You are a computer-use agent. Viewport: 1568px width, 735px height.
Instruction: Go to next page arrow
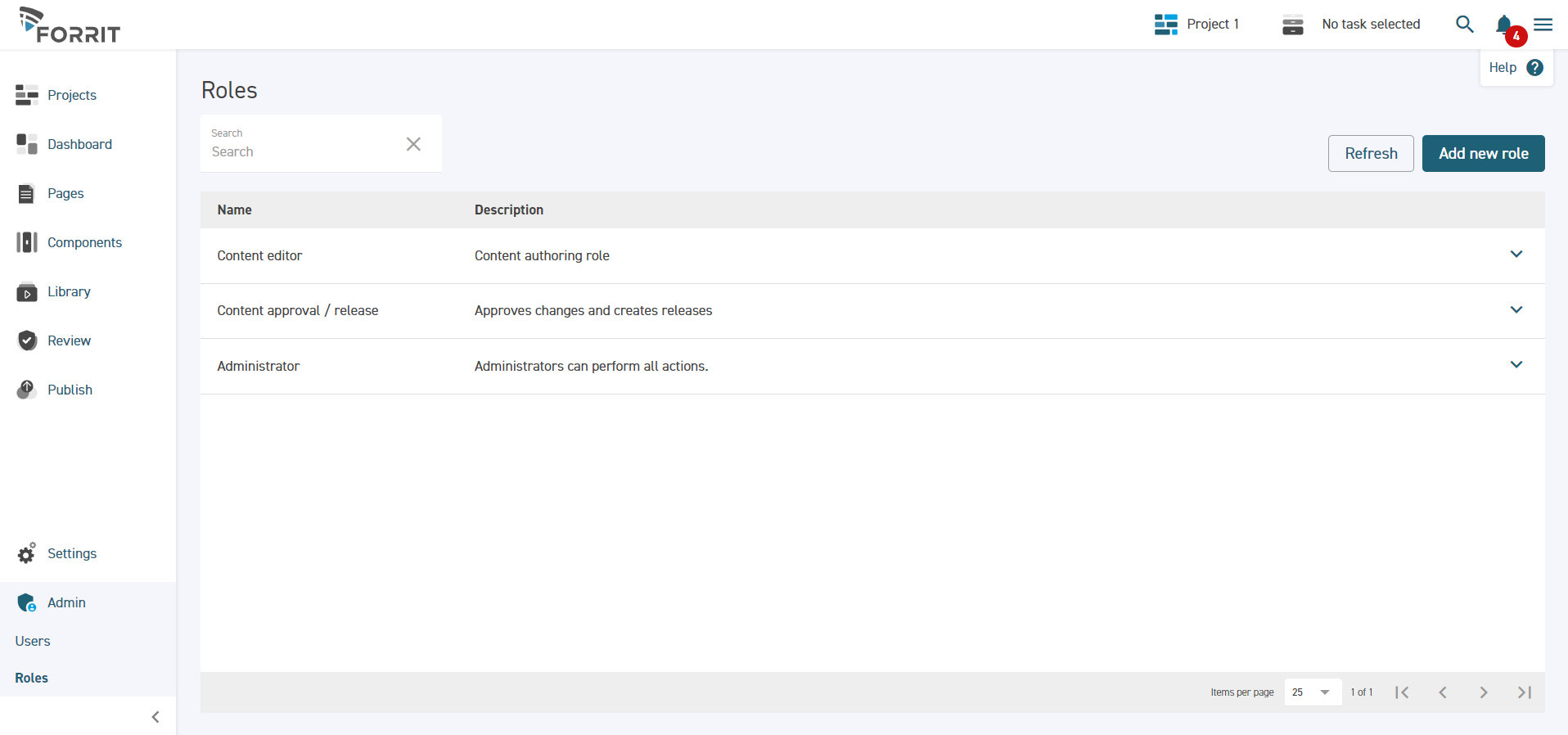click(x=1484, y=692)
